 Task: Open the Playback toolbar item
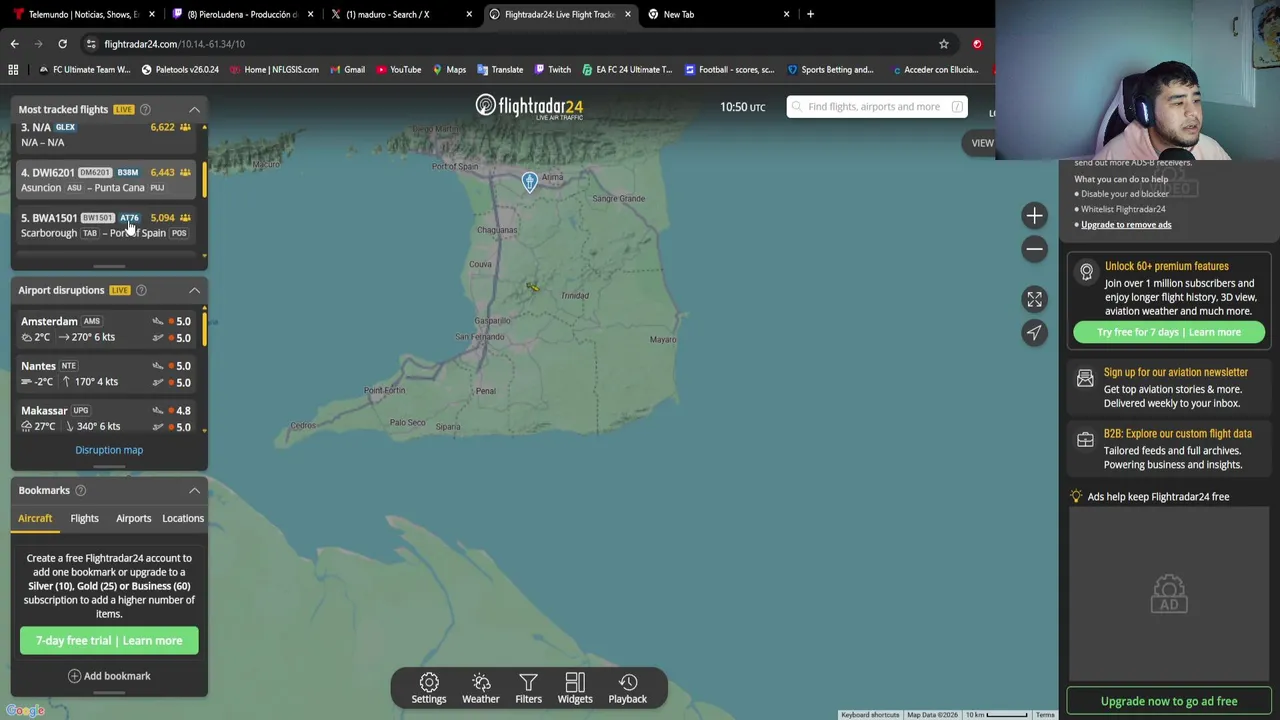click(x=628, y=688)
